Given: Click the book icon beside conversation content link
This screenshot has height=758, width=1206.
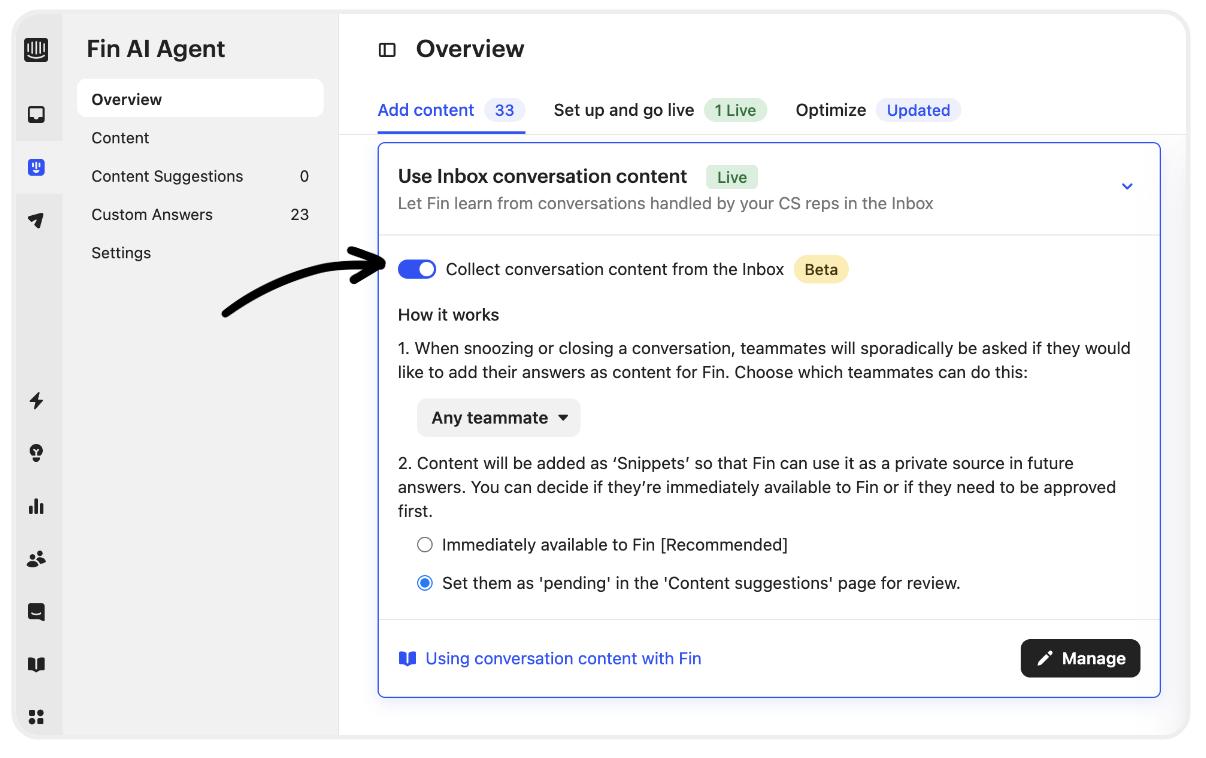Looking at the screenshot, I should (407, 658).
